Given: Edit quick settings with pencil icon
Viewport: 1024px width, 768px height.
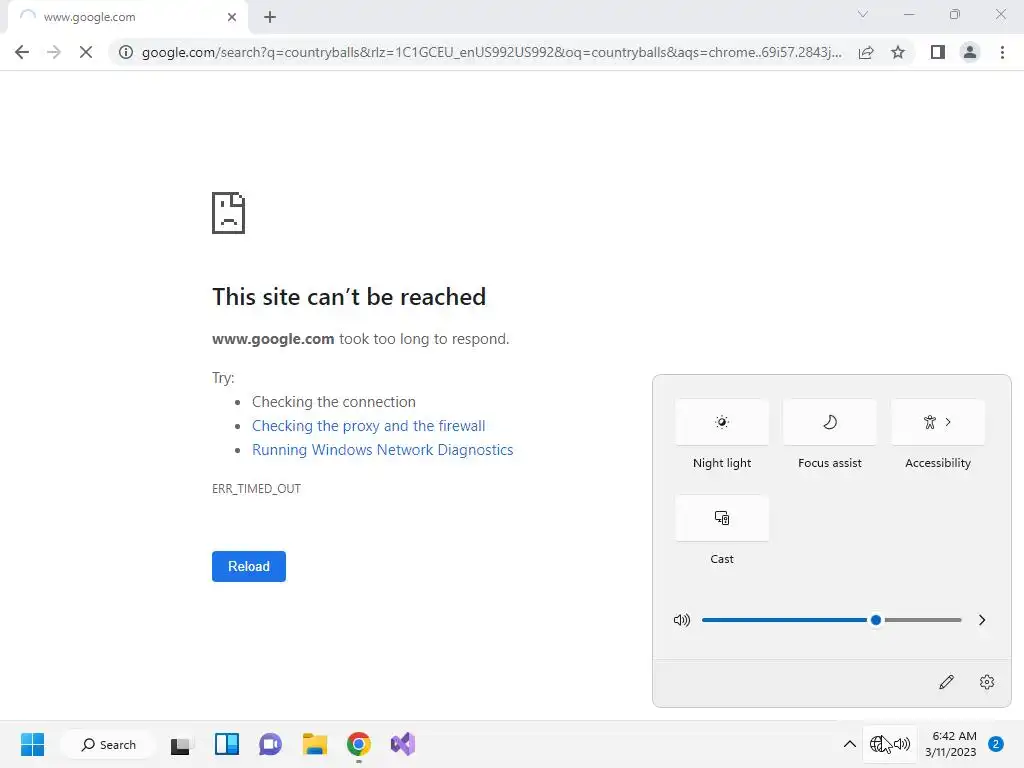Looking at the screenshot, I should [946, 682].
